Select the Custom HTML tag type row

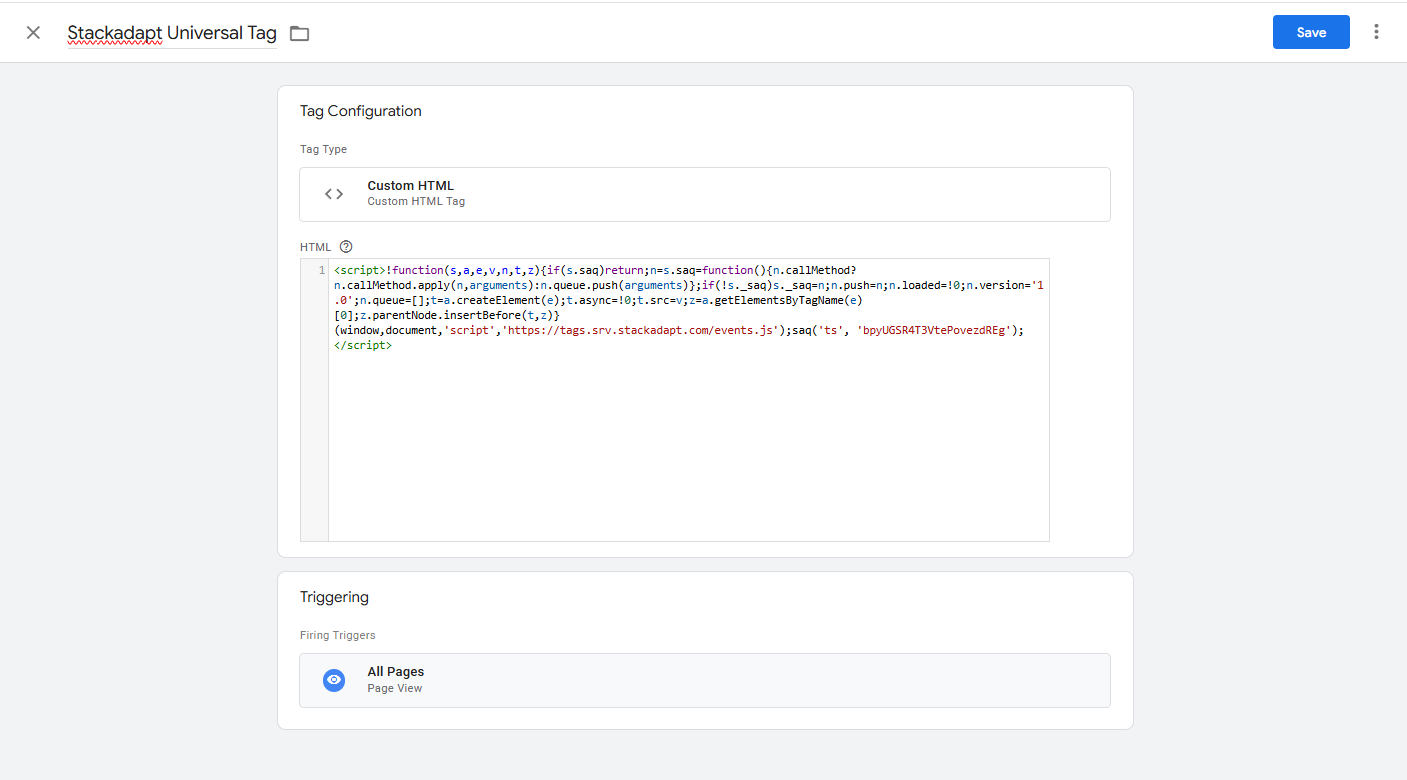(705, 194)
